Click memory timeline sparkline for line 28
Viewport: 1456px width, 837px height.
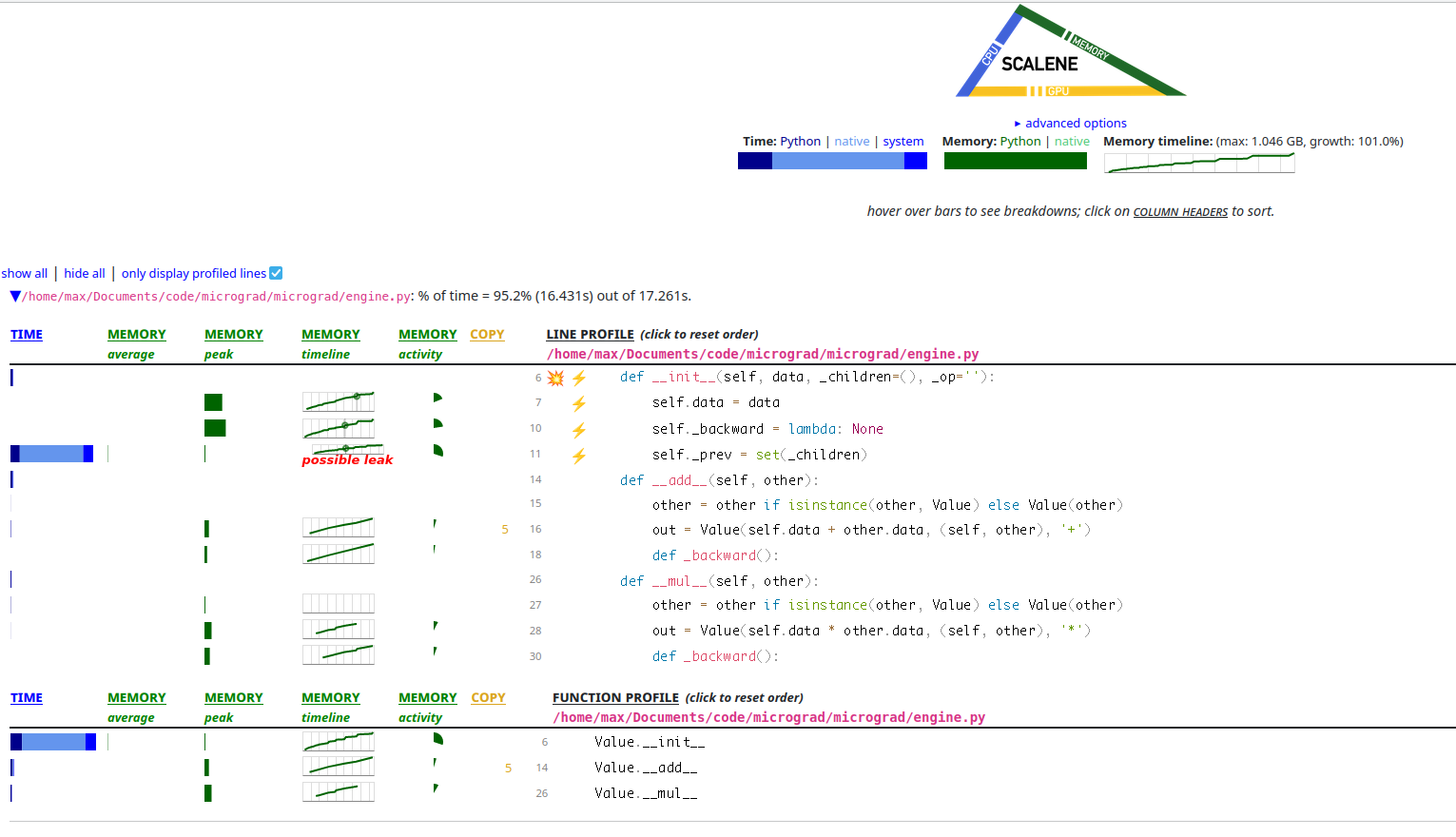[x=339, y=629]
